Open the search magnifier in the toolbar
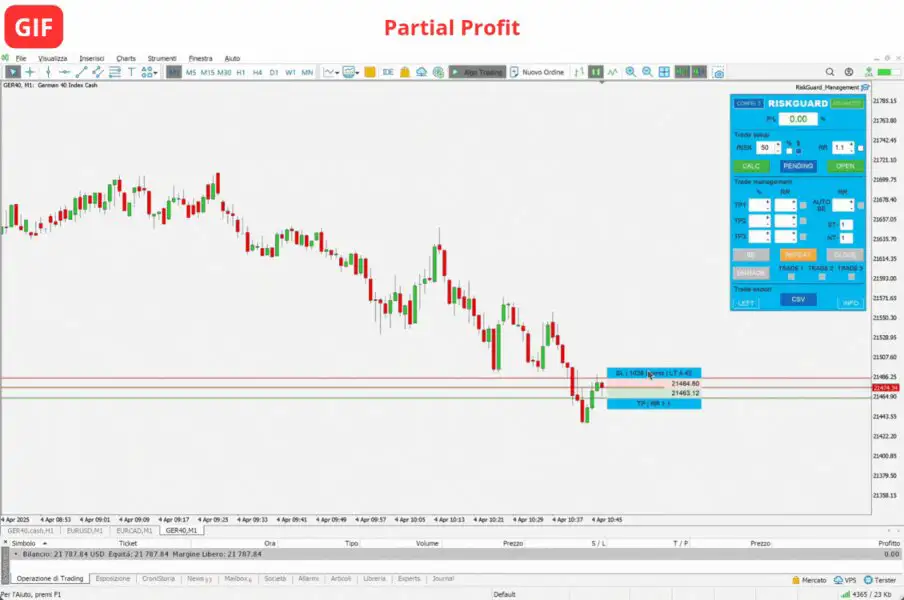Image resolution: width=904 pixels, height=600 pixels. pos(831,71)
